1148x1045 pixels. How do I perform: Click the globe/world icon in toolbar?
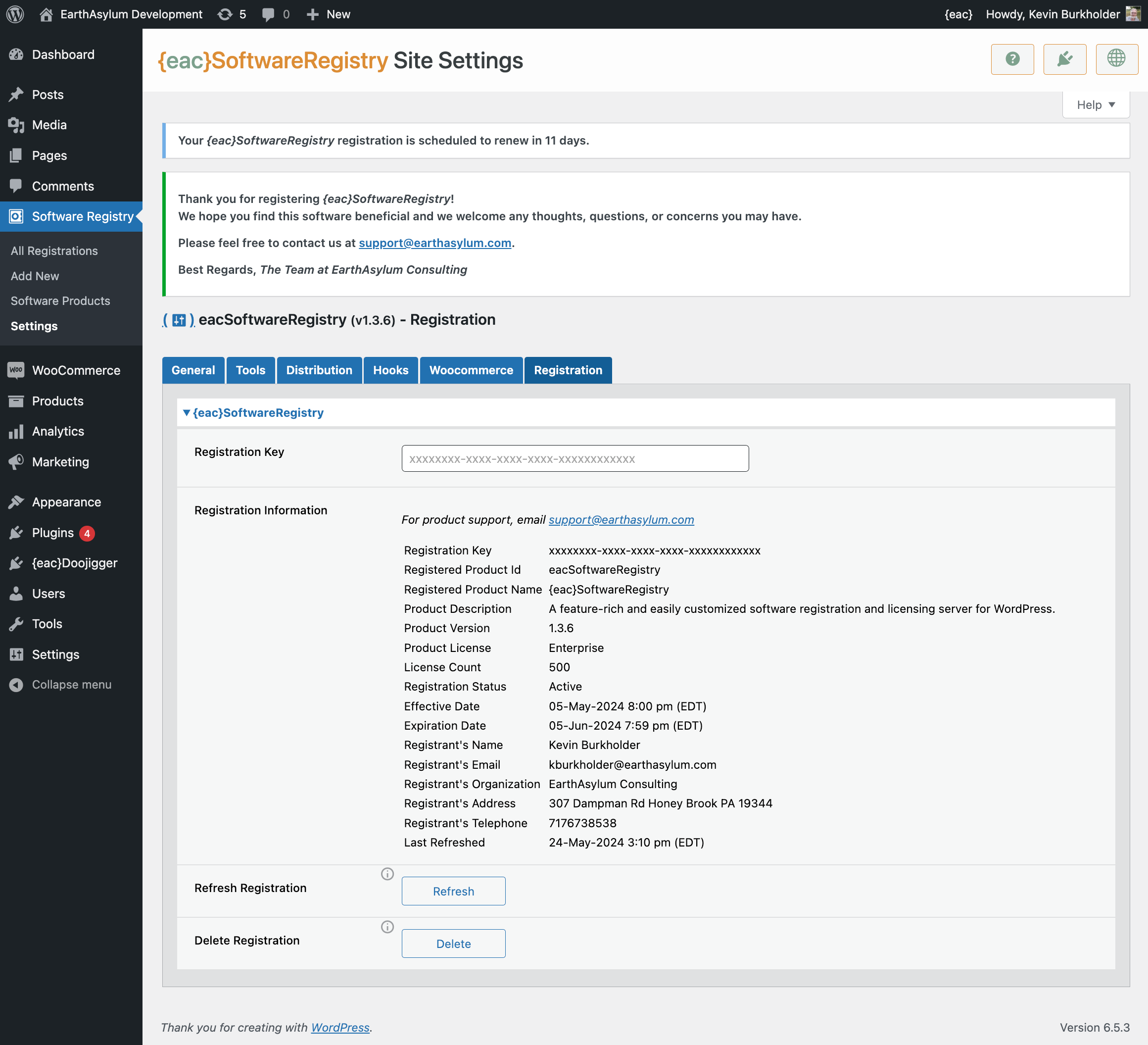(1116, 59)
